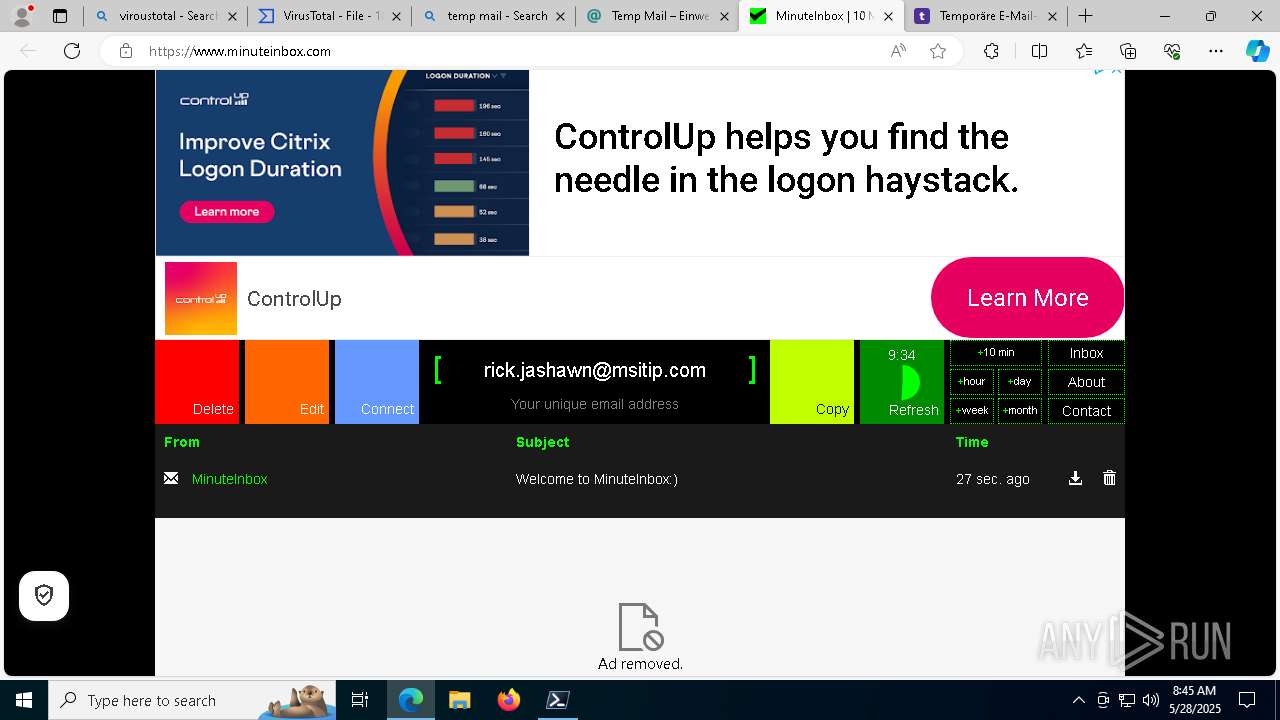Viewport: 1280px width, 720px height.
Task: Open Firefox from taskbar
Action: click(509, 700)
